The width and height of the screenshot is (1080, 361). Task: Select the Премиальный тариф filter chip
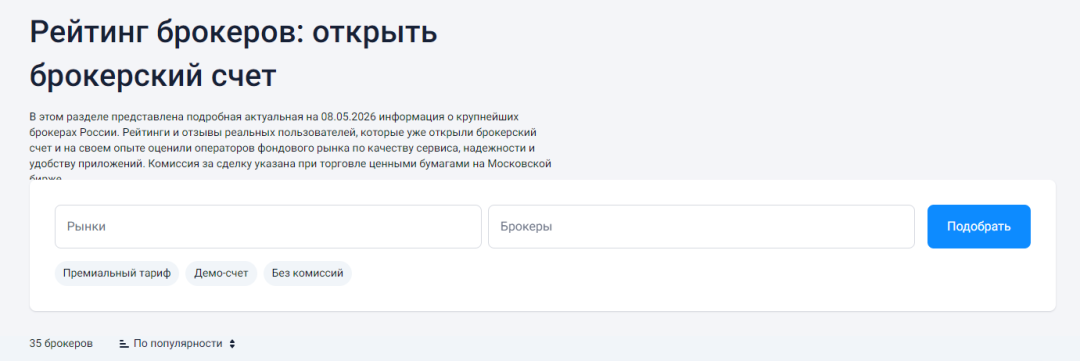(117, 274)
